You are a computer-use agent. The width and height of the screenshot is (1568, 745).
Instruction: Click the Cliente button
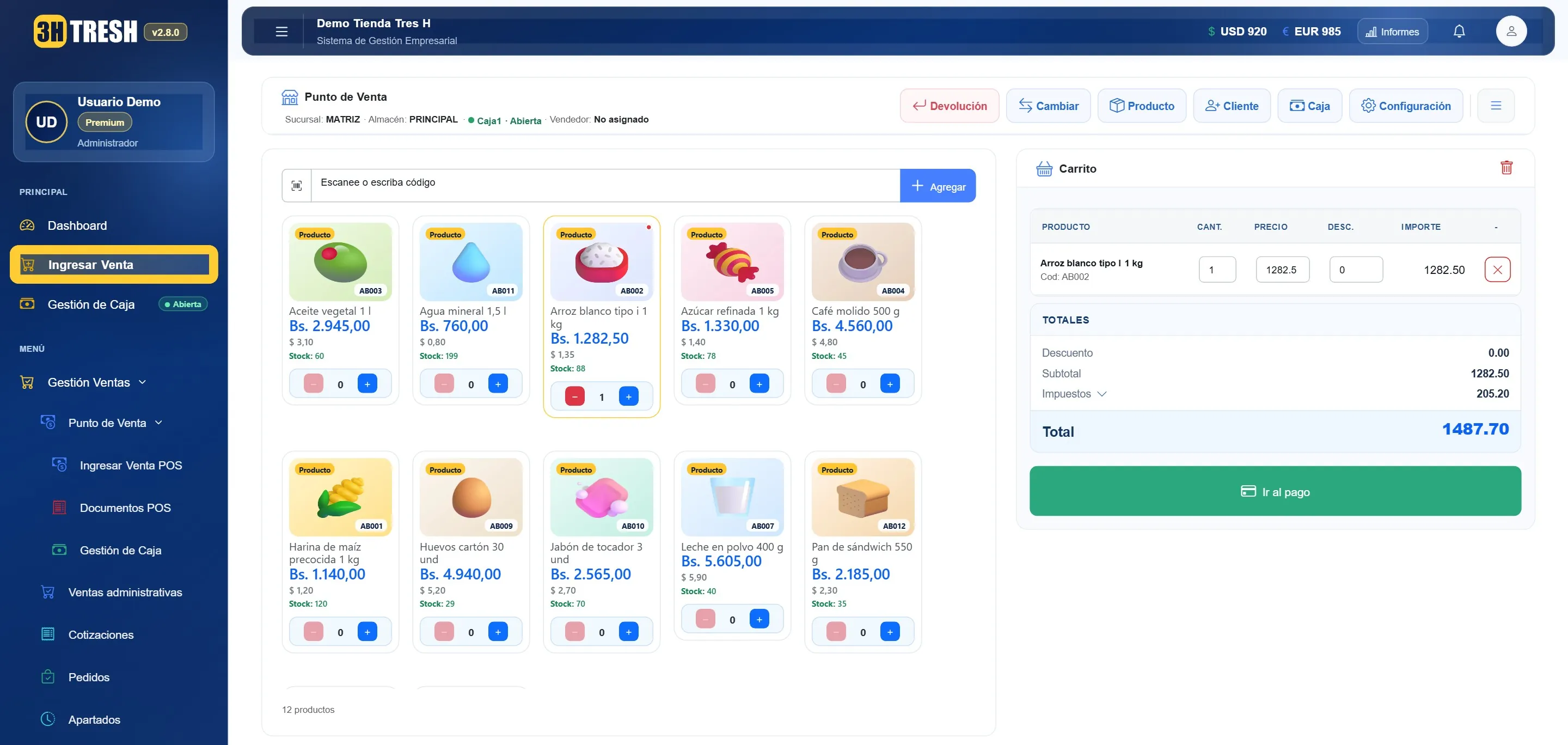(1232, 106)
